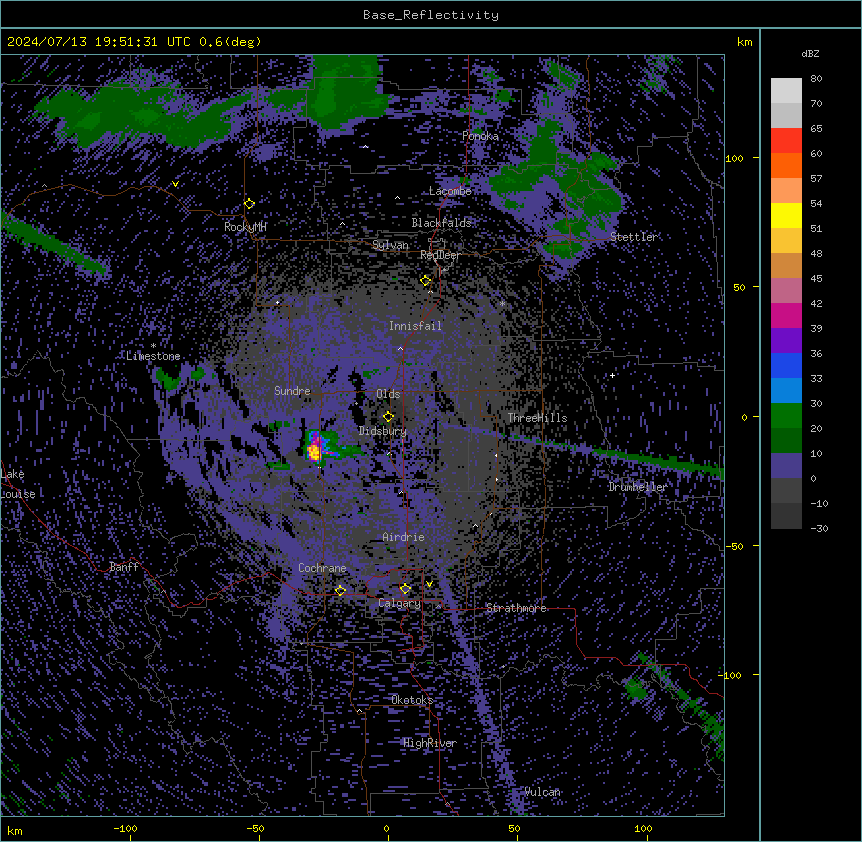Click the yellow diamond marker below RedDeer

425,280
